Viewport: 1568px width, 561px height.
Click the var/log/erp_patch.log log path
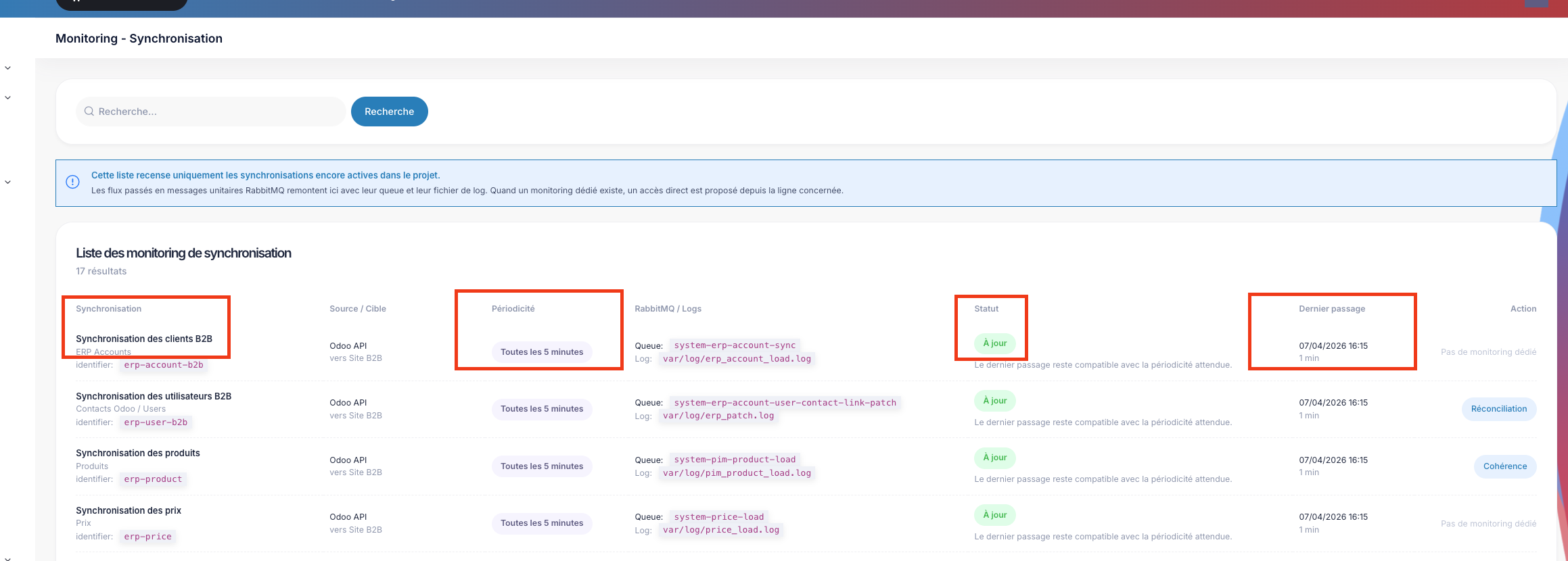[x=718, y=416]
